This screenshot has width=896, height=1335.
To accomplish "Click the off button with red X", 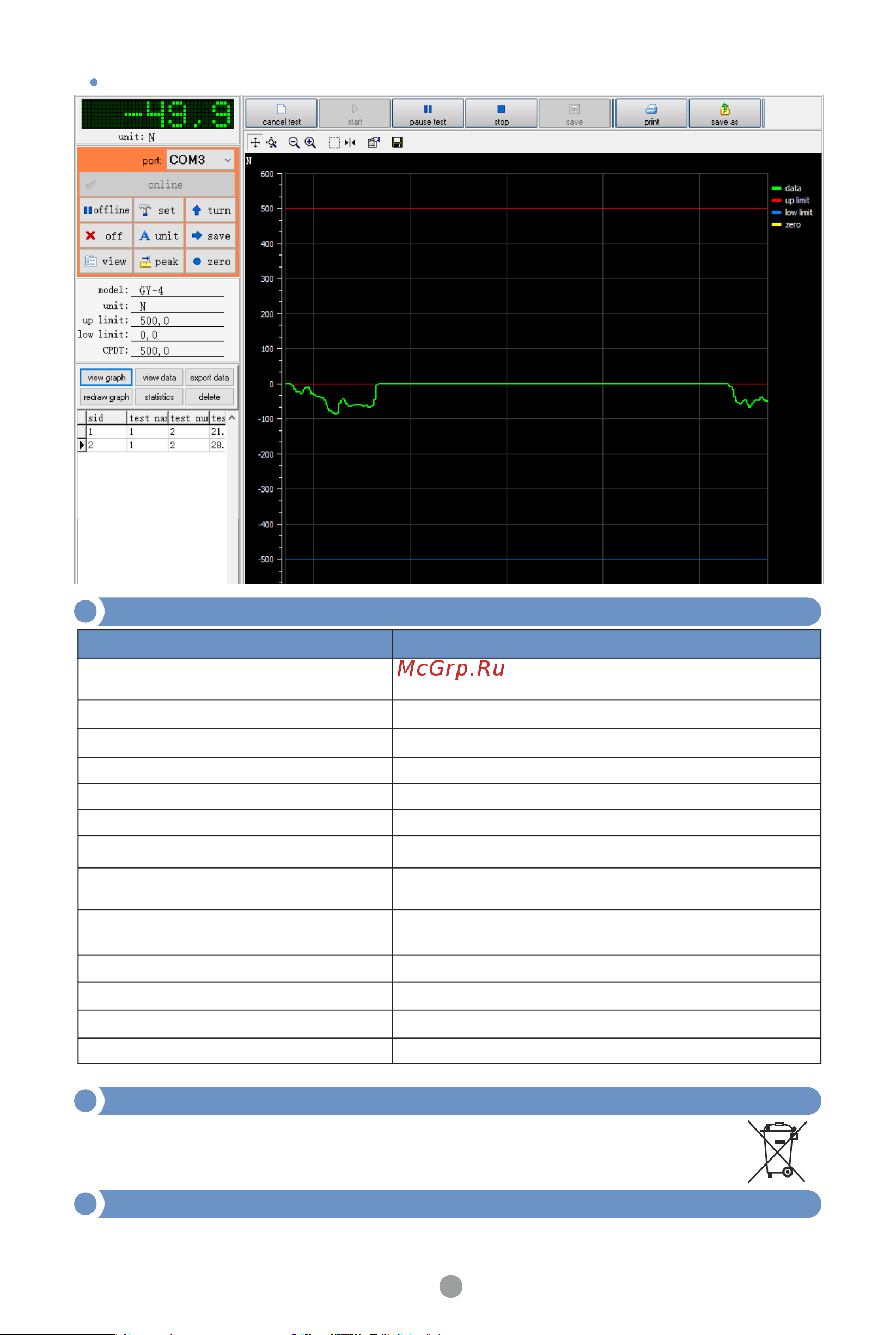I will [x=106, y=236].
